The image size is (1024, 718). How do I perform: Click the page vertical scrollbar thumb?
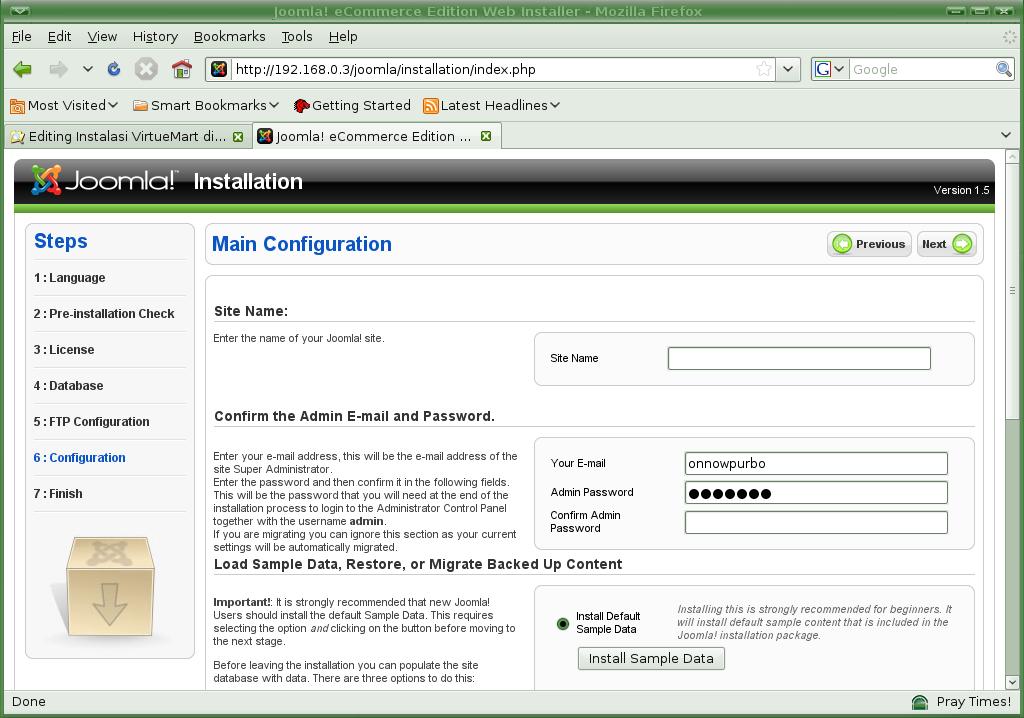coord(1012,291)
